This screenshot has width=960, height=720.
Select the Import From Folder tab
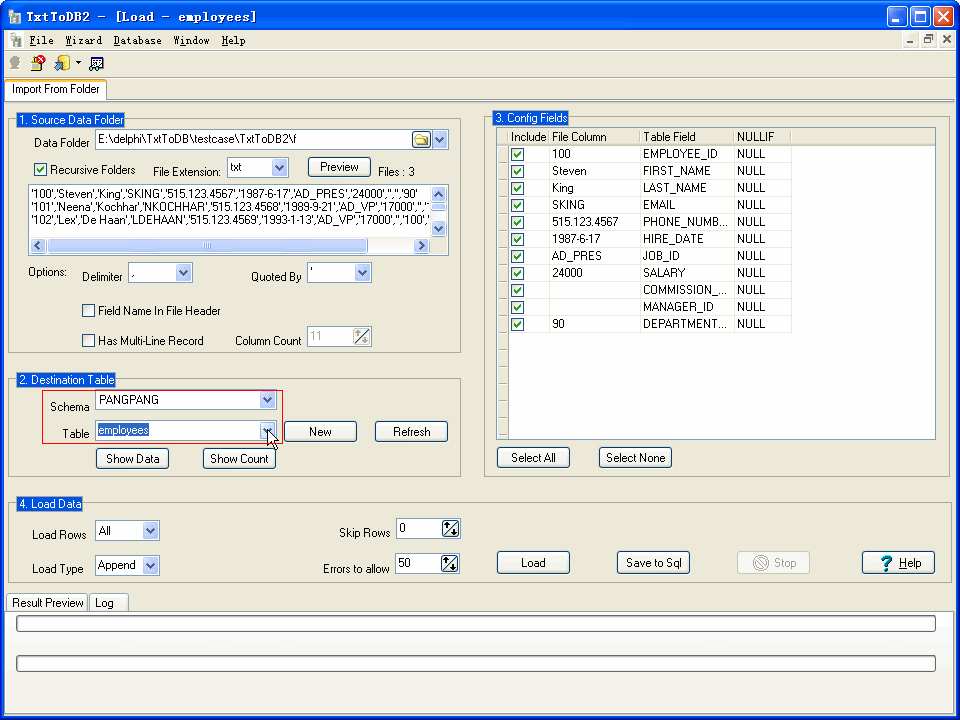click(55, 89)
